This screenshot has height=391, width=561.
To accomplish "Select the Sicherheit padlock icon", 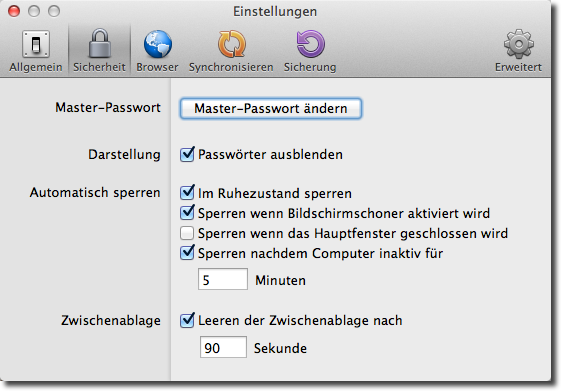I will pos(99,44).
